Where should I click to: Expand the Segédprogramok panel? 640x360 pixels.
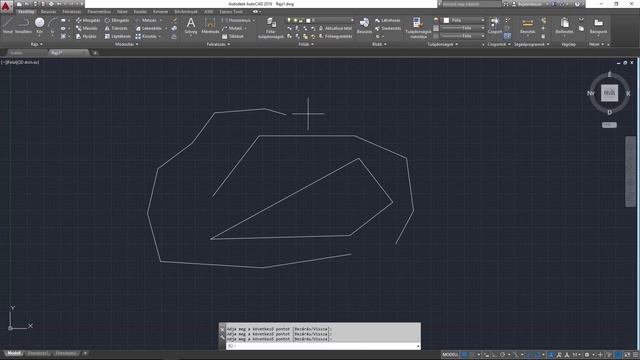pos(531,44)
